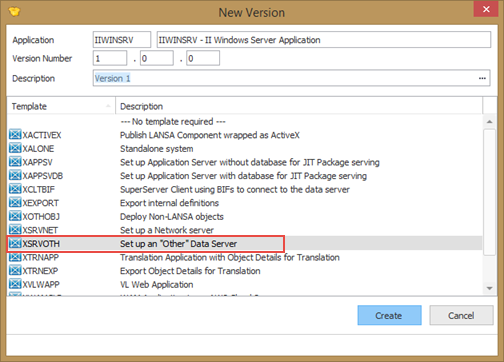Click the Create button
This screenshot has width=504, height=362.
point(389,315)
